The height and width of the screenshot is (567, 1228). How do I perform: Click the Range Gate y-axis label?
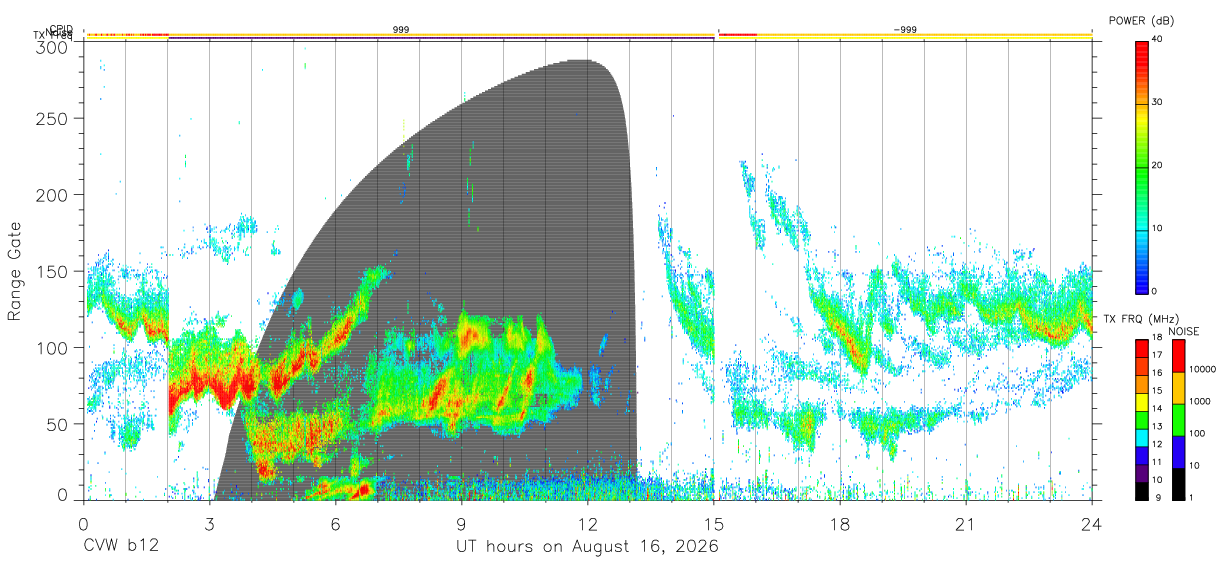tap(15, 272)
